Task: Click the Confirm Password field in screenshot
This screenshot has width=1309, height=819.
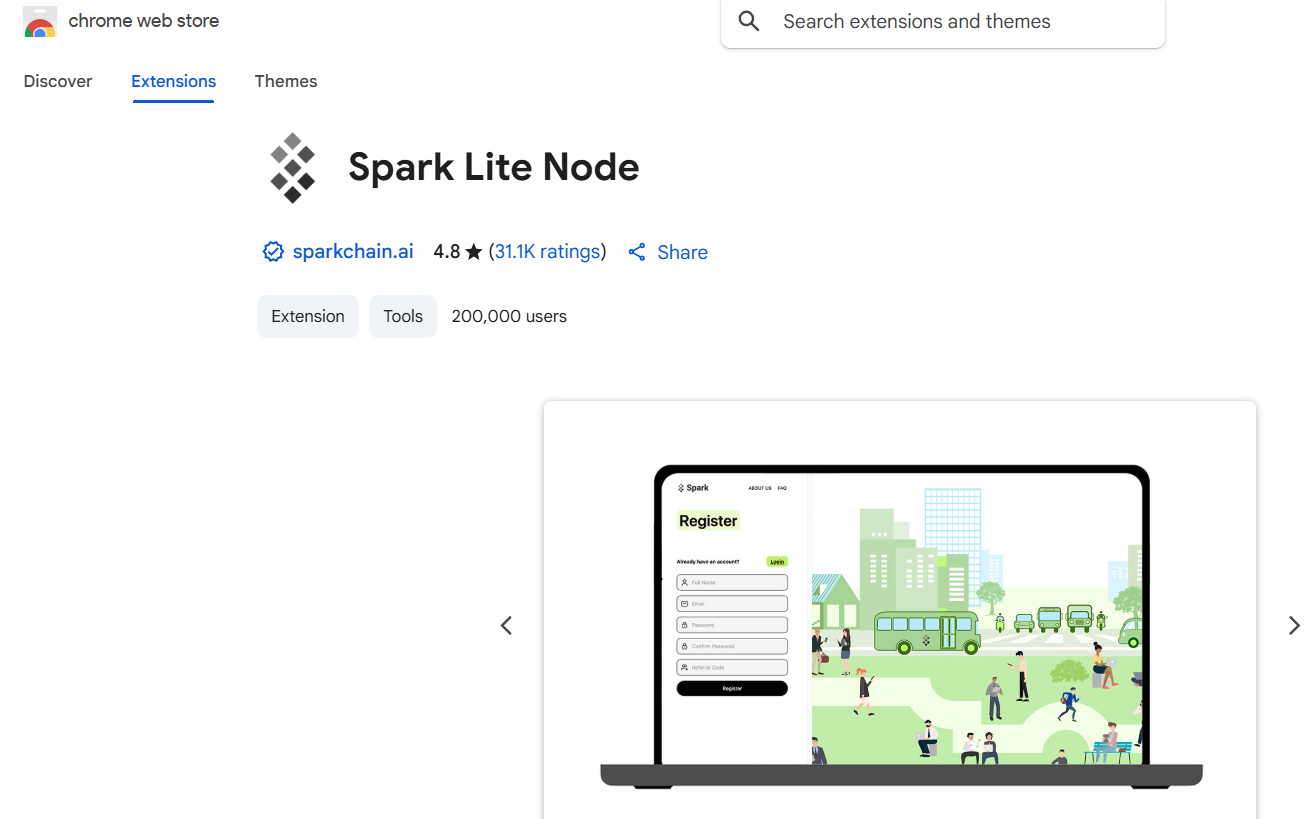Action: pos(732,646)
